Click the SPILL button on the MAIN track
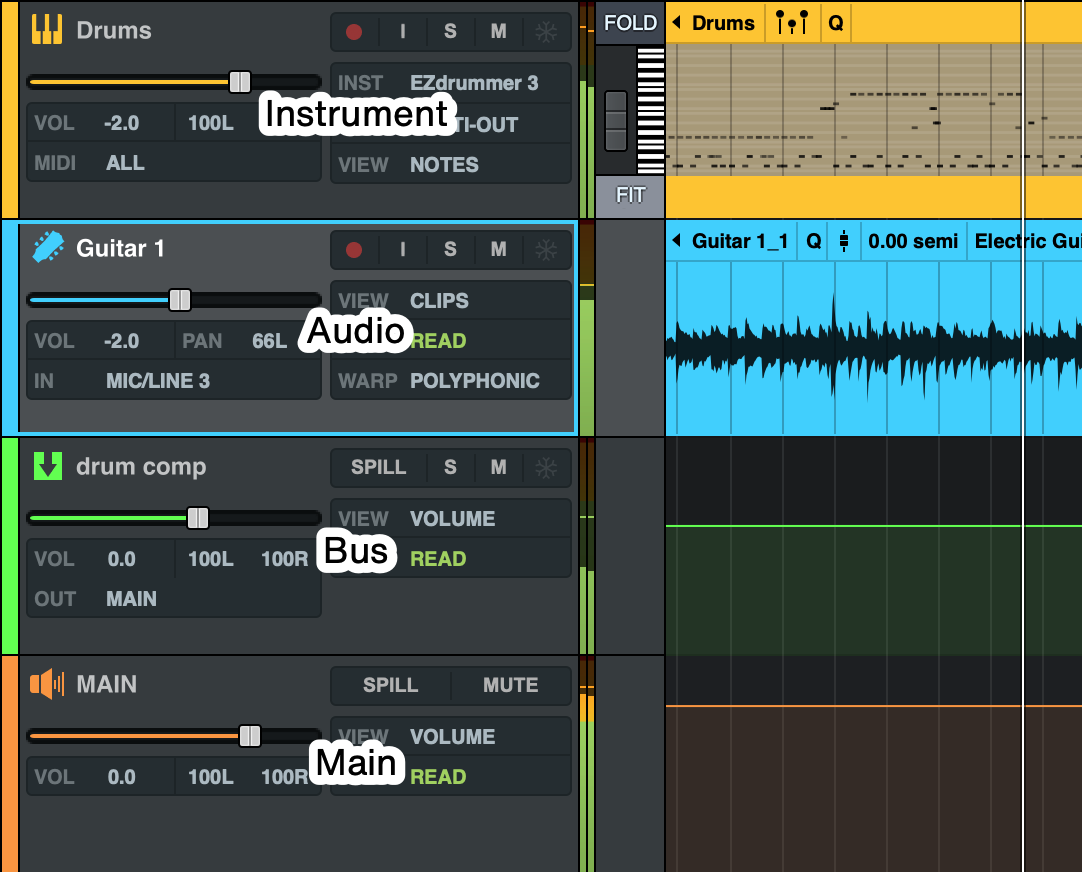 tap(390, 685)
